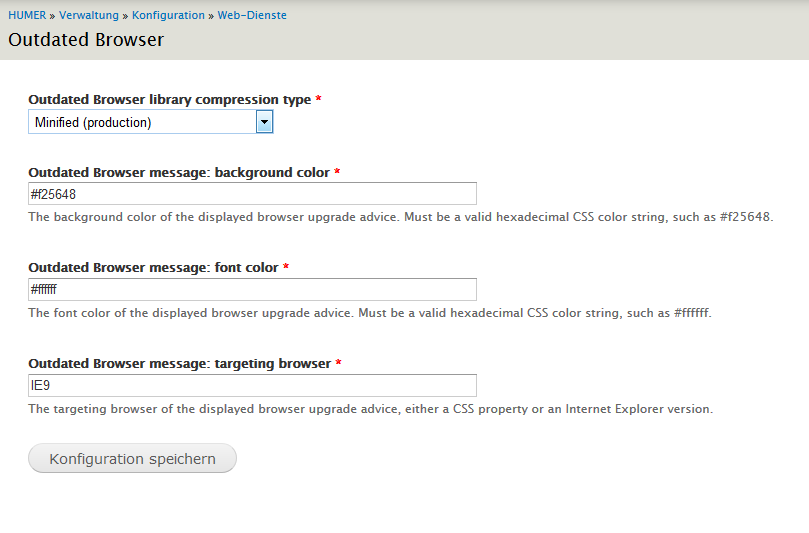The width and height of the screenshot is (809, 533).
Task: Click red asterisk beside font color
Action: tap(286, 267)
